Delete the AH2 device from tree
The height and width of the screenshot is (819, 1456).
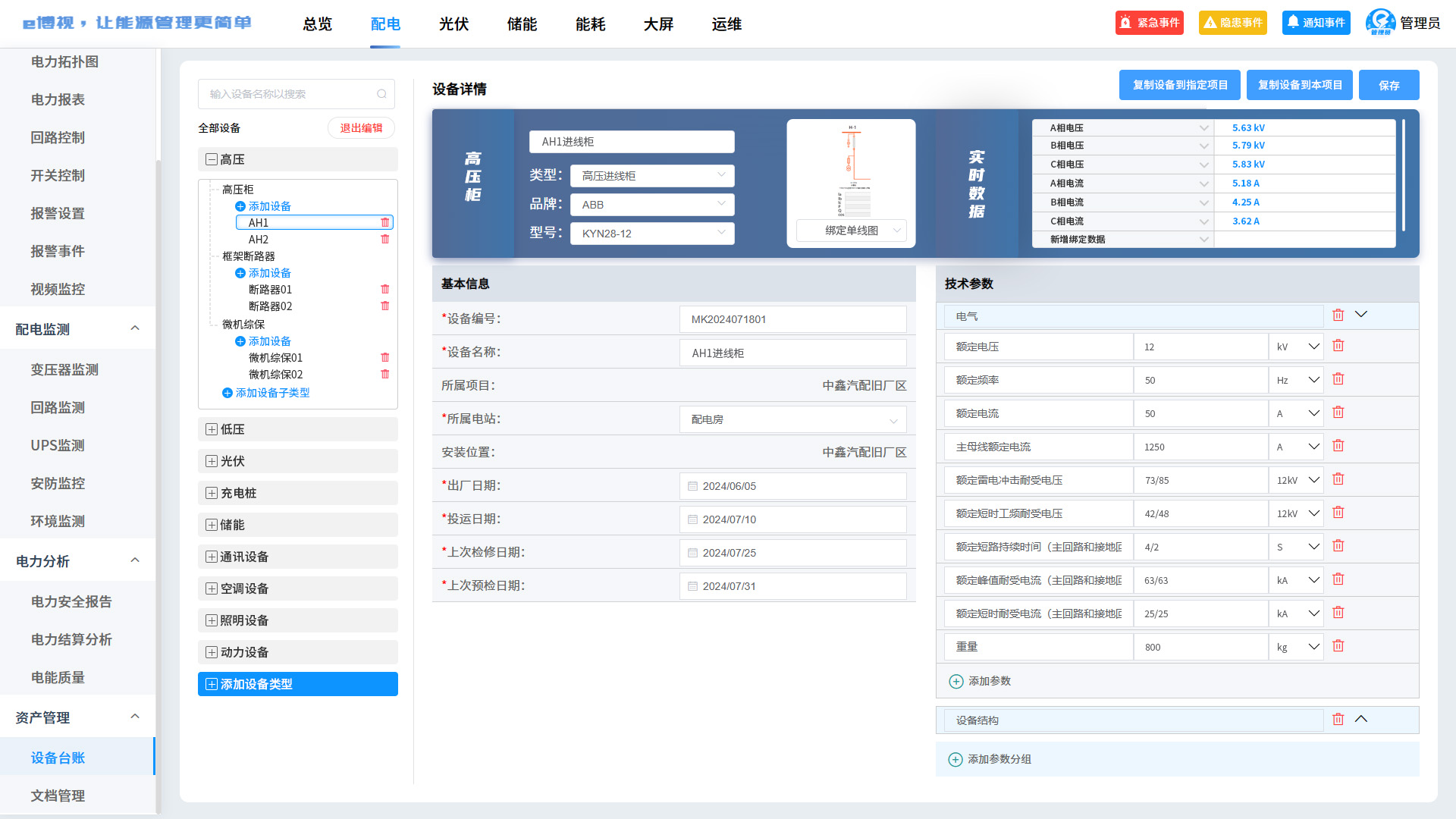click(x=384, y=240)
